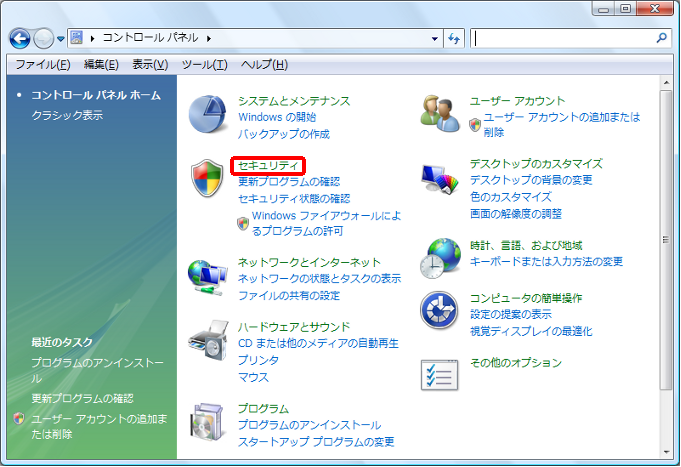Click the Clock, Language, and Region globe icon
The height and width of the screenshot is (467, 681).
pos(440,258)
